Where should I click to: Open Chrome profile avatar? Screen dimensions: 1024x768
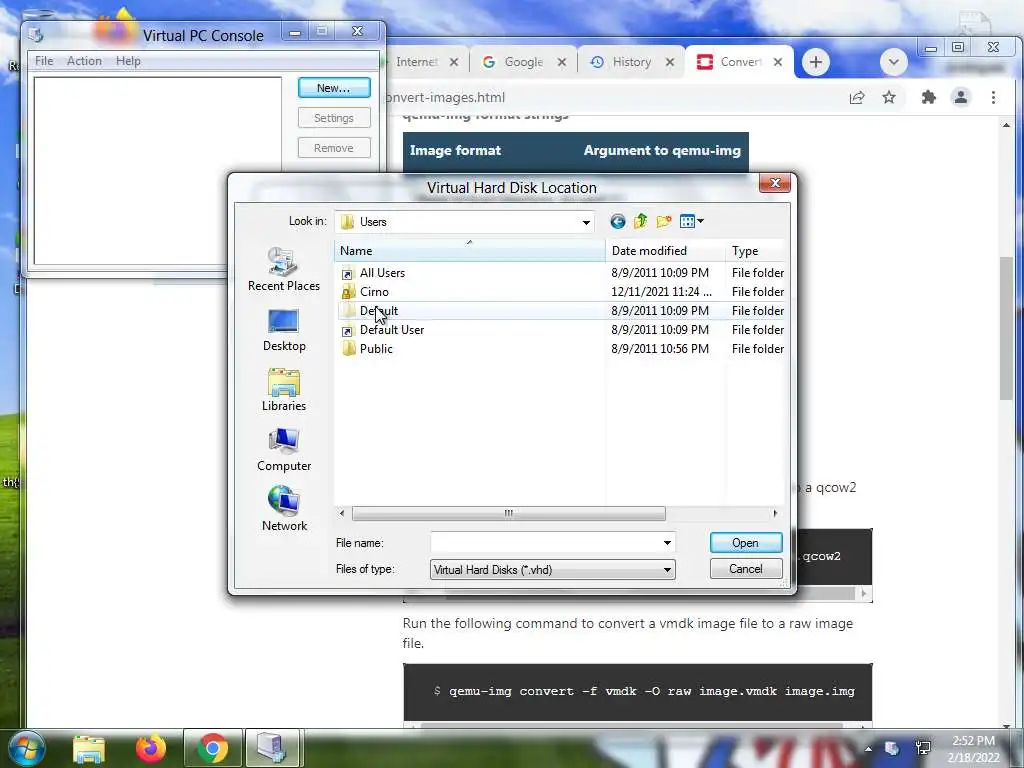[961, 97]
